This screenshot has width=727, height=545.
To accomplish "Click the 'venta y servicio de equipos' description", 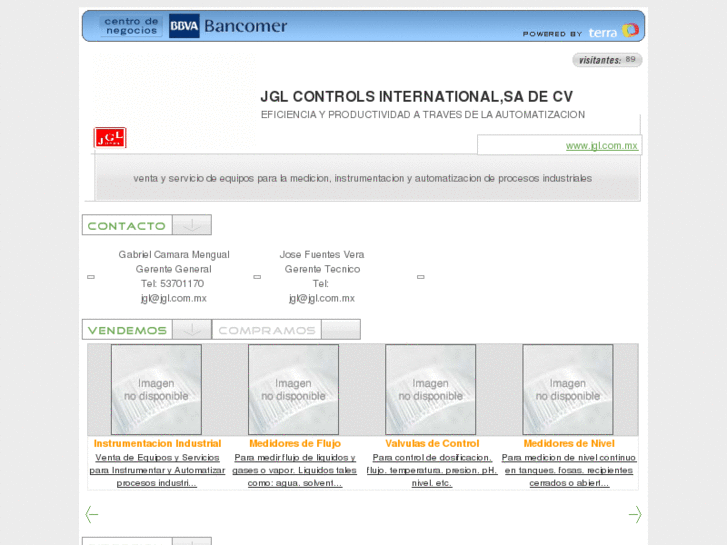I will [x=363, y=178].
